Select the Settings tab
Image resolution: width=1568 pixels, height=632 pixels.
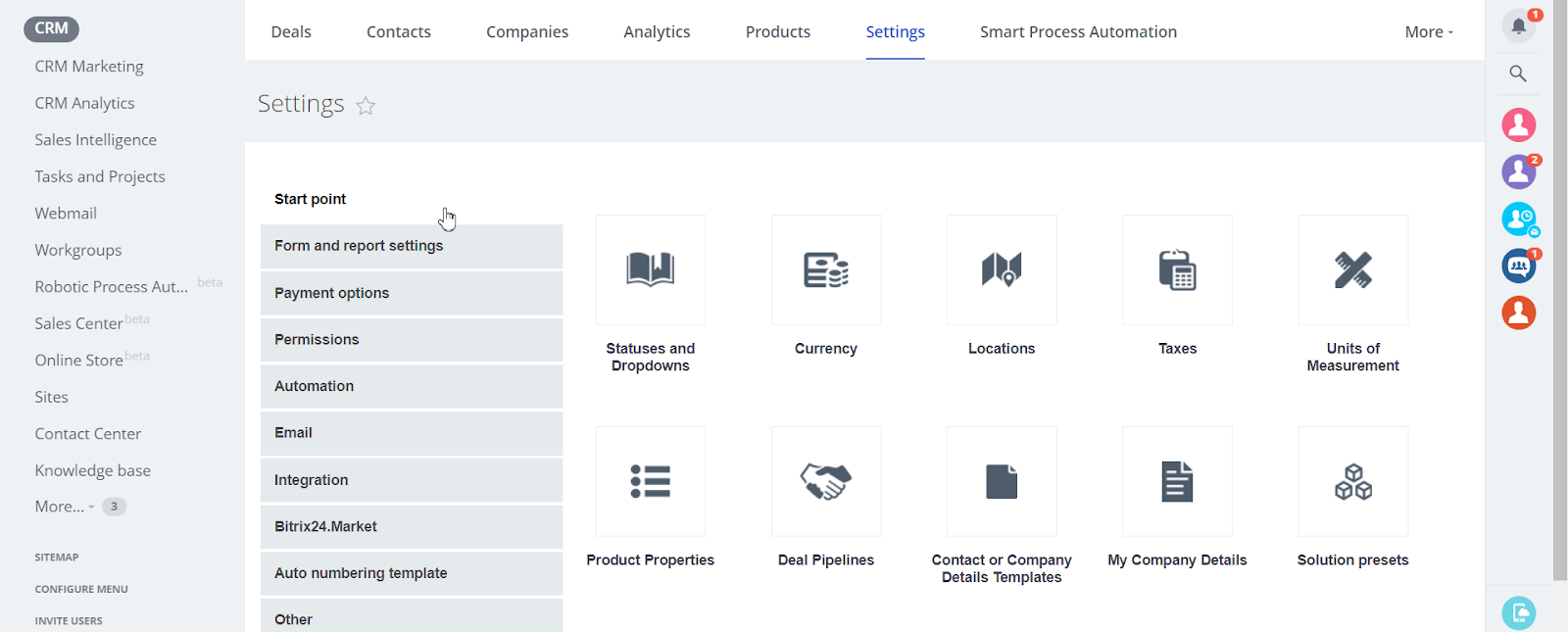coord(896,31)
